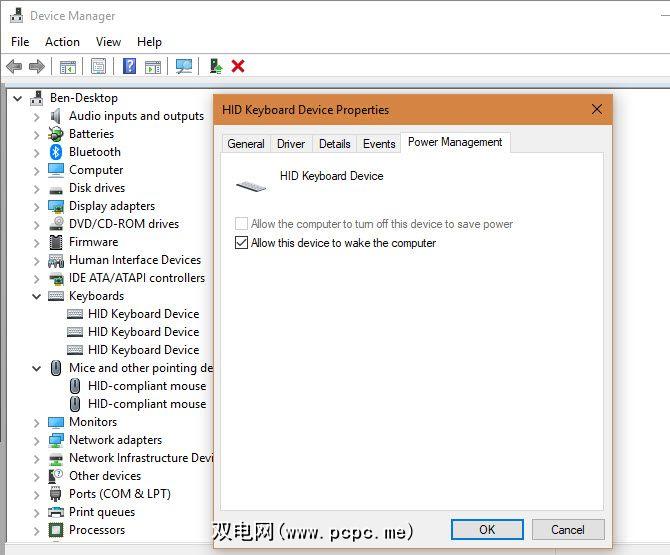This screenshot has width=670, height=555.
Task: Expand the Network adapters node
Action: click(37, 440)
